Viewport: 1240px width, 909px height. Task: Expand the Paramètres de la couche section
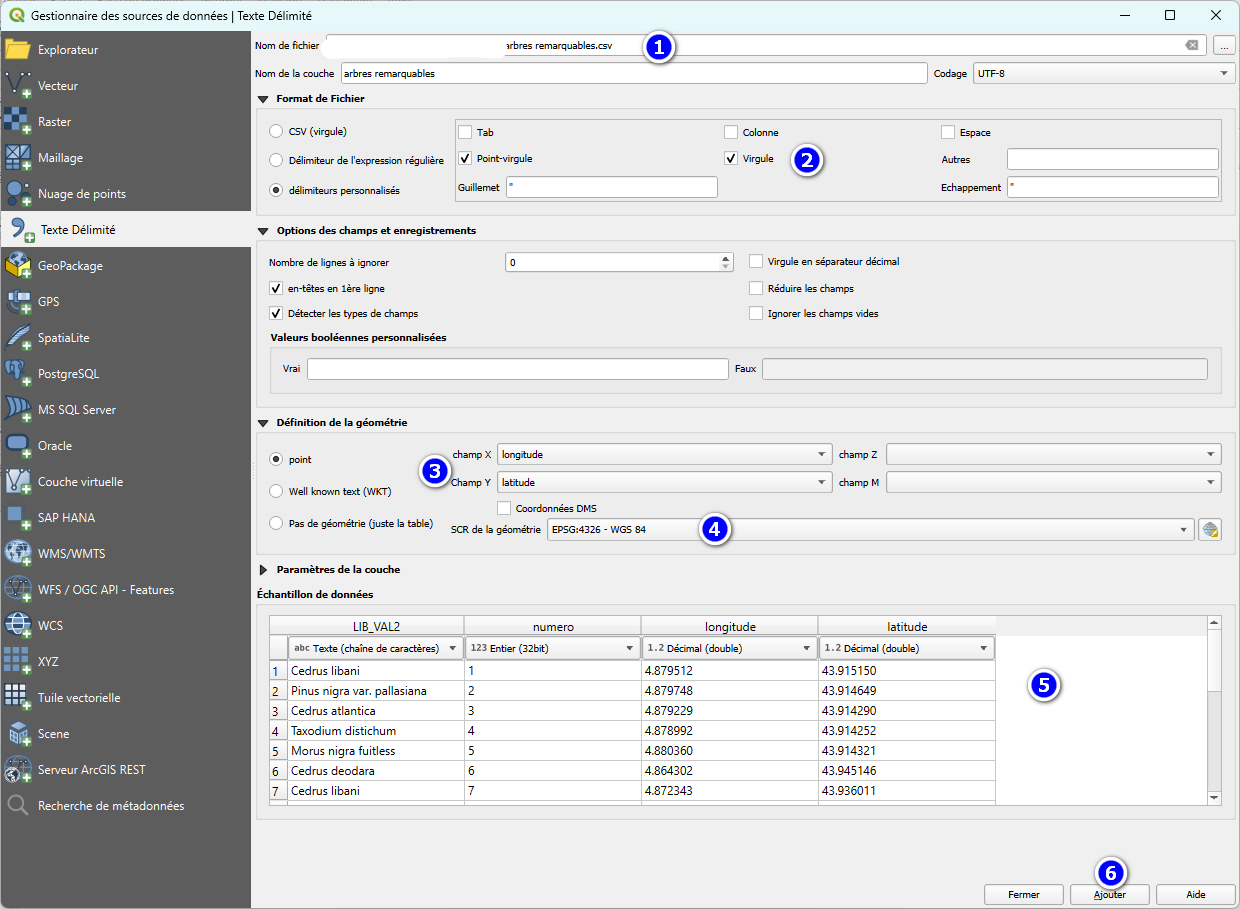[x=265, y=570]
